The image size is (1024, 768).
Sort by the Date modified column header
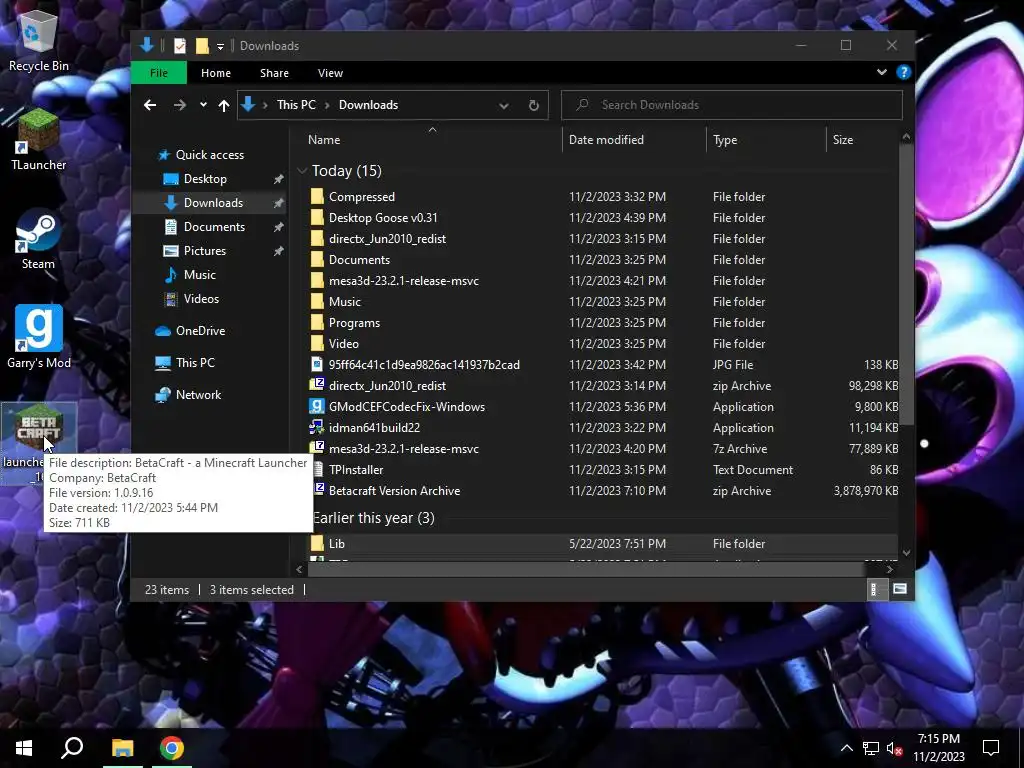pyautogui.click(x=633, y=140)
